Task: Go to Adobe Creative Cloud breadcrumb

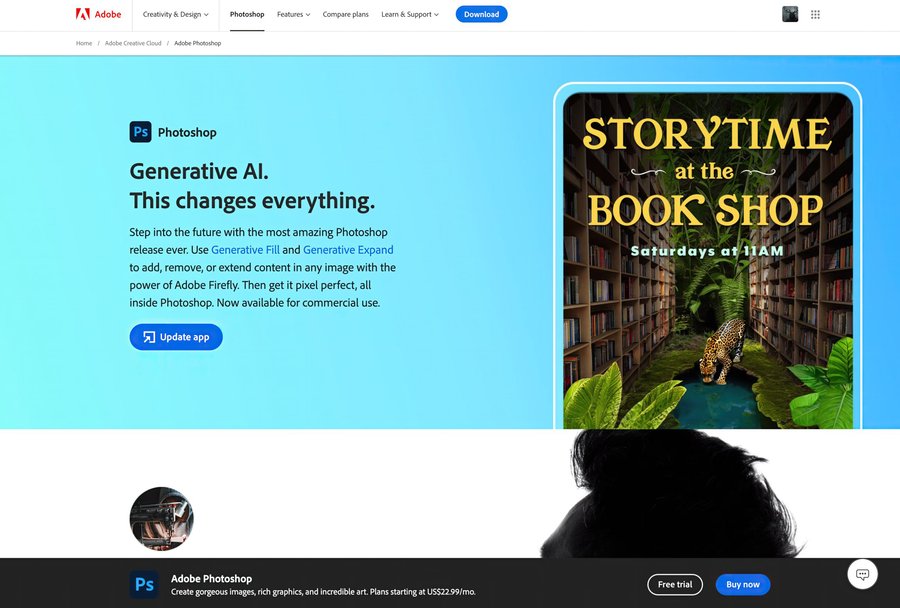Action: tap(133, 43)
